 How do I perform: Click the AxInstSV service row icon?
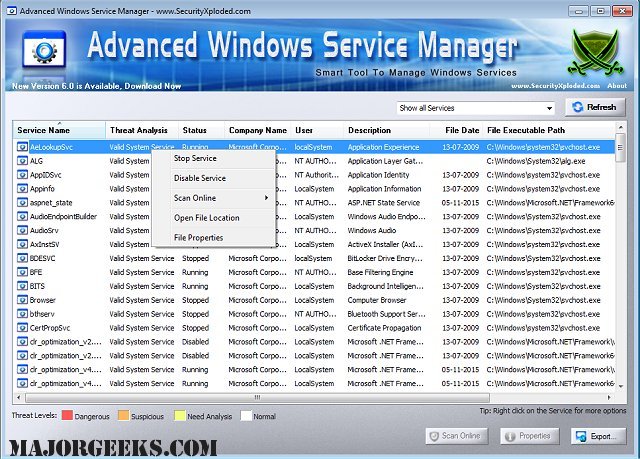tap(22, 244)
